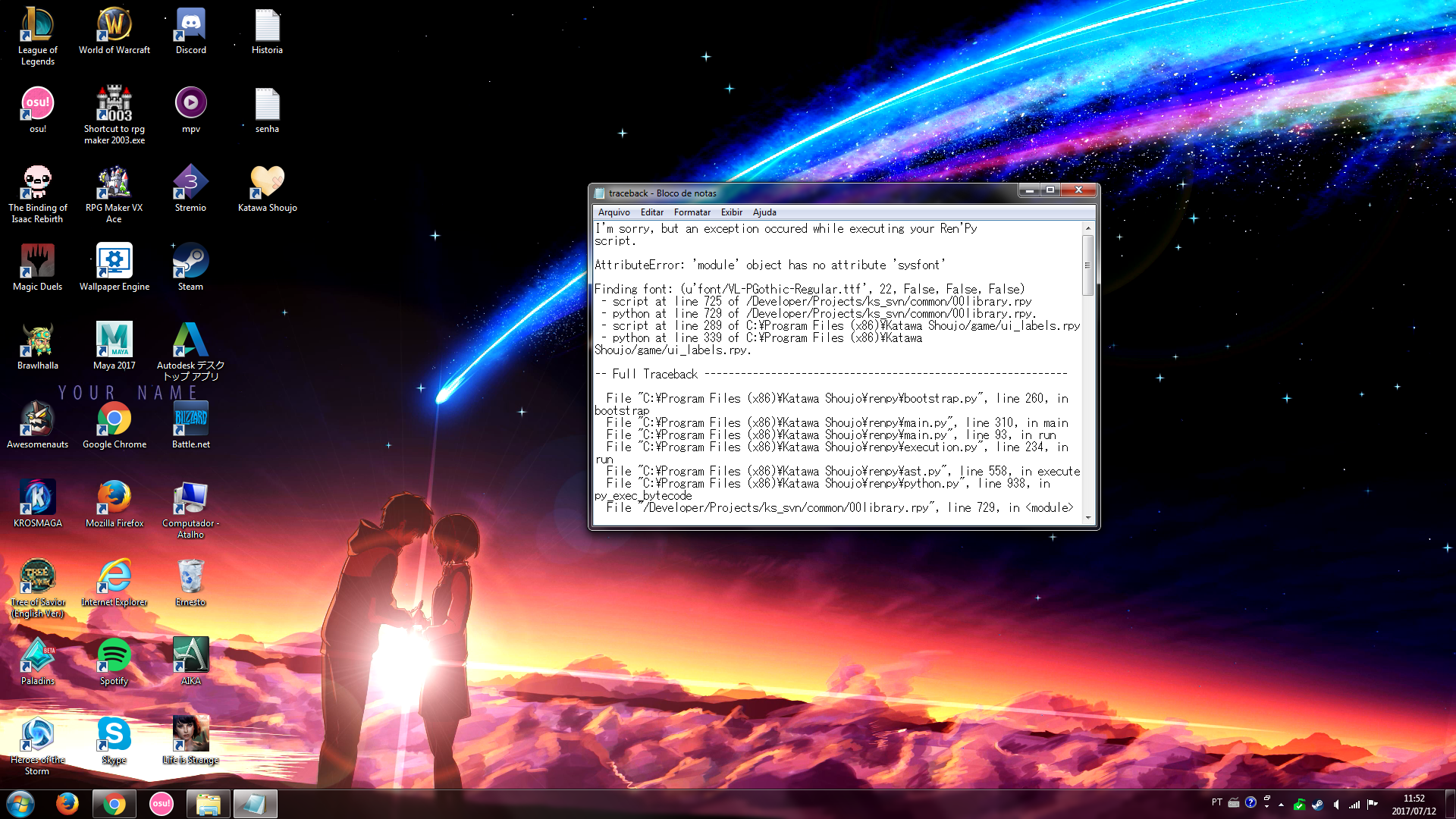
Task: Open the taskbar clock showing 11:52
Action: click(x=1414, y=805)
